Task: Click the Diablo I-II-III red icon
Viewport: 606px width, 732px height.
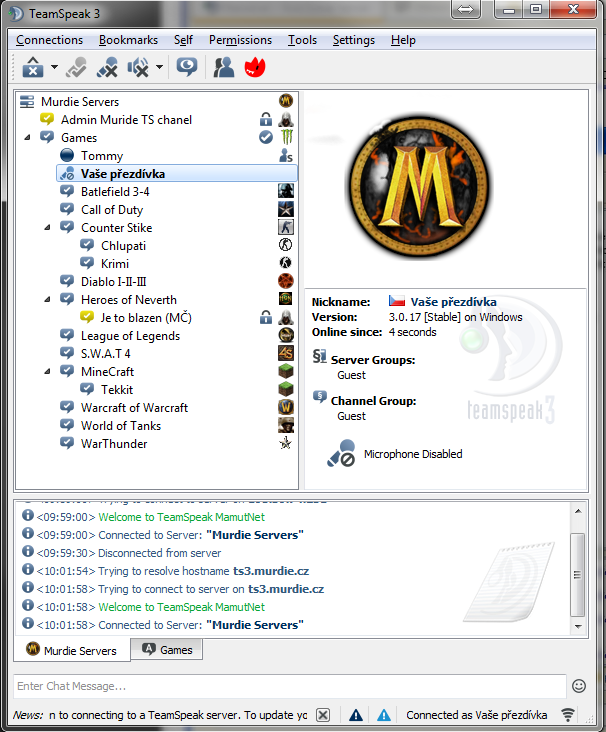Action: [286, 281]
